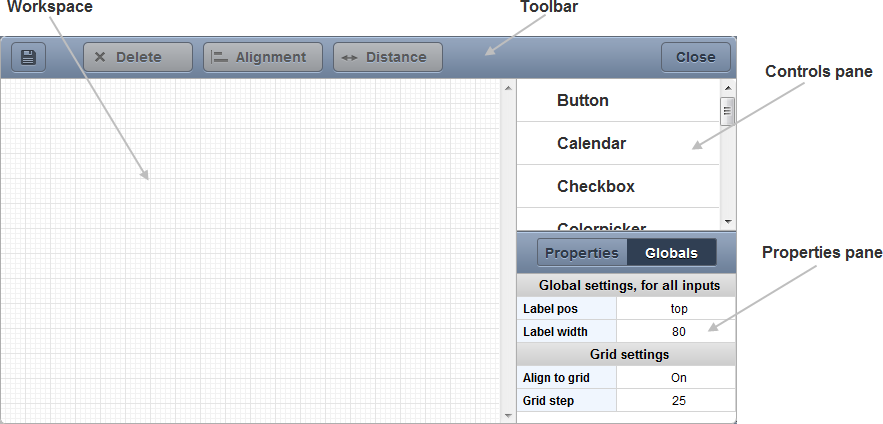Click controls pane scroll down arrow
This screenshot has height=424, width=883.
pyautogui.click(x=728, y=222)
